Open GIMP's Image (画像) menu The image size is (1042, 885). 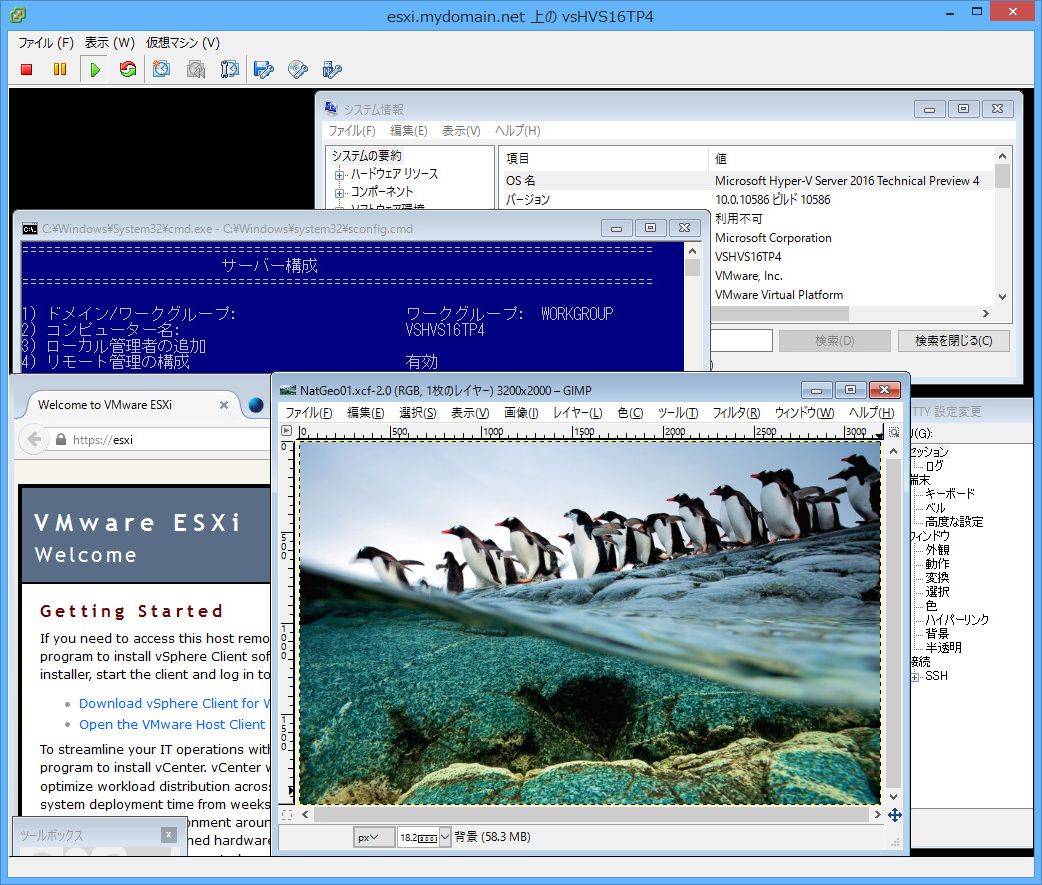[x=521, y=413]
